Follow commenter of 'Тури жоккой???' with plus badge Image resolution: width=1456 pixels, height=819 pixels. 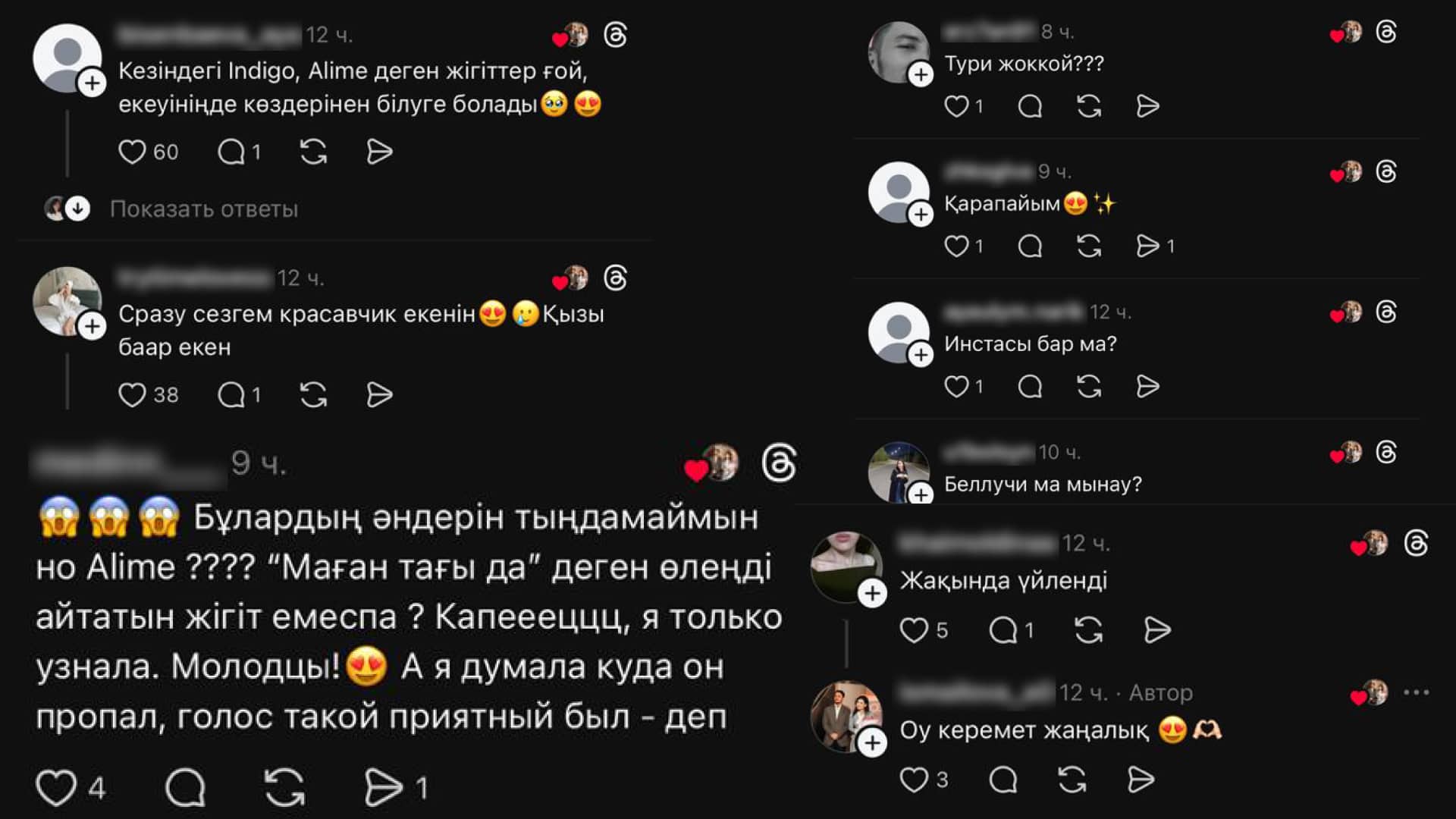click(921, 74)
